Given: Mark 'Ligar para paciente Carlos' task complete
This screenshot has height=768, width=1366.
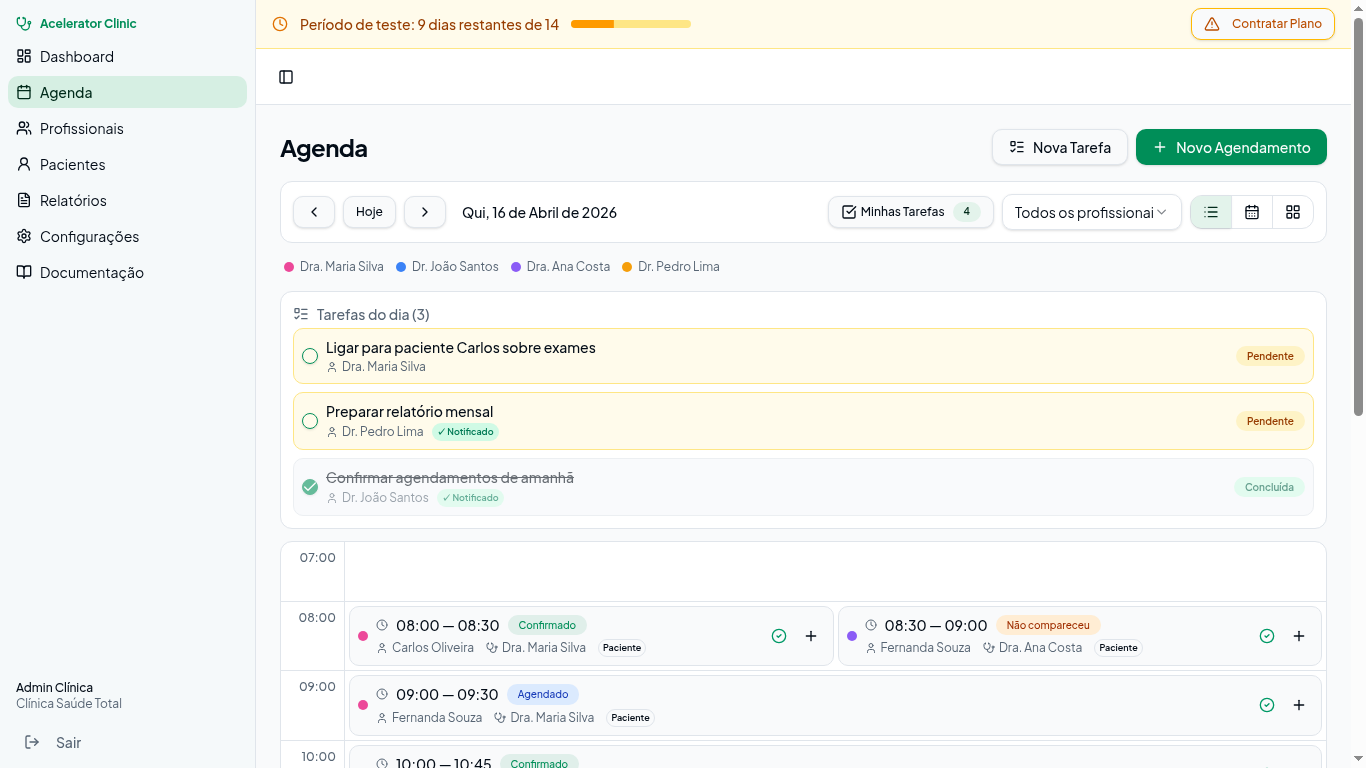Looking at the screenshot, I should click(310, 356).
